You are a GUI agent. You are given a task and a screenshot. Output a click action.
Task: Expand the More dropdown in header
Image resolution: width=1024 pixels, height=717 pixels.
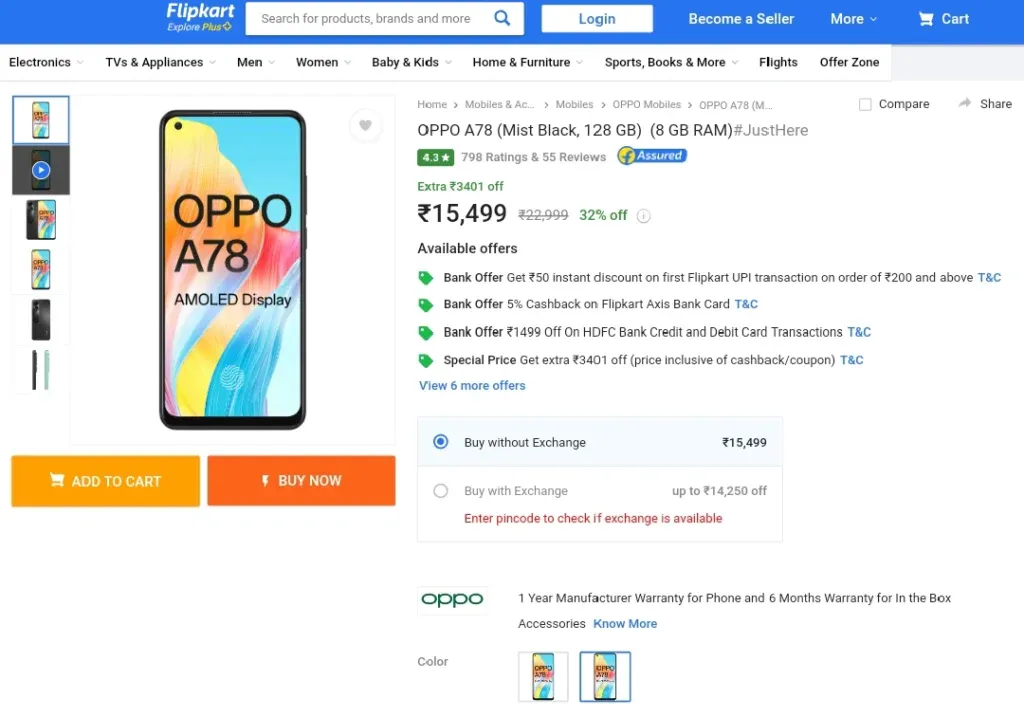pos(853,19)
